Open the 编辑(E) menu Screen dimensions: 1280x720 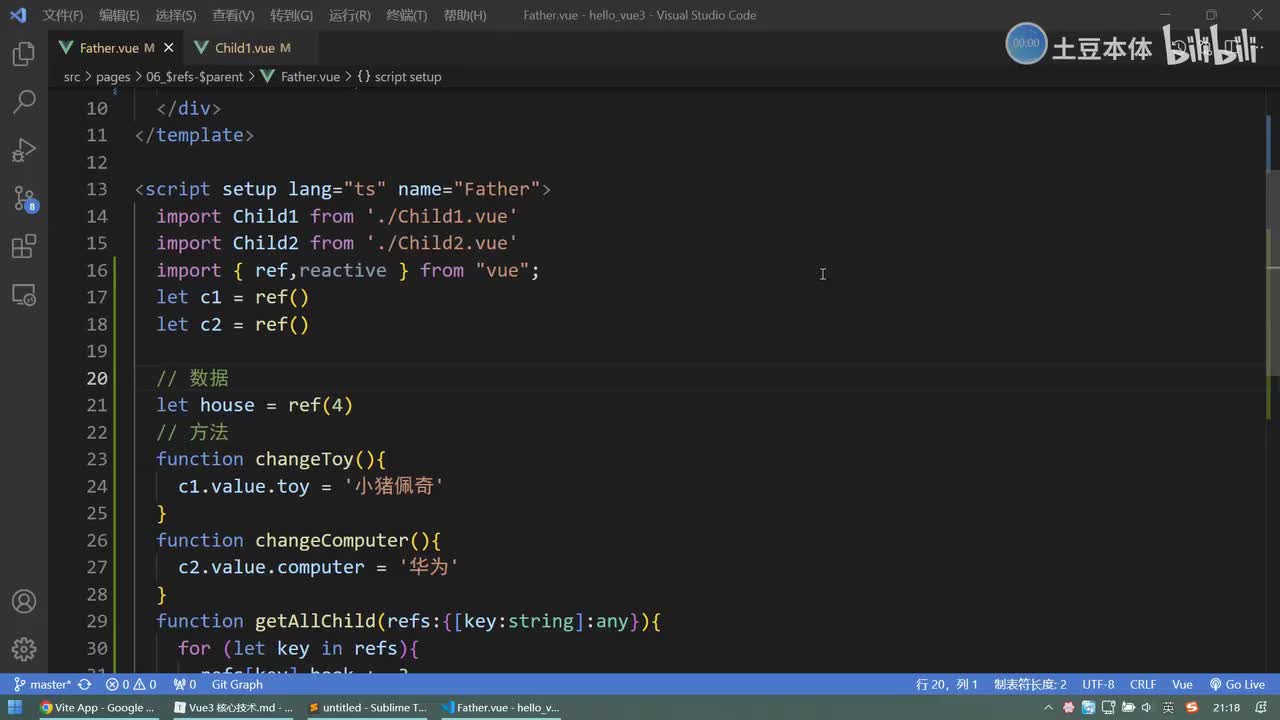tap(119, 16)
